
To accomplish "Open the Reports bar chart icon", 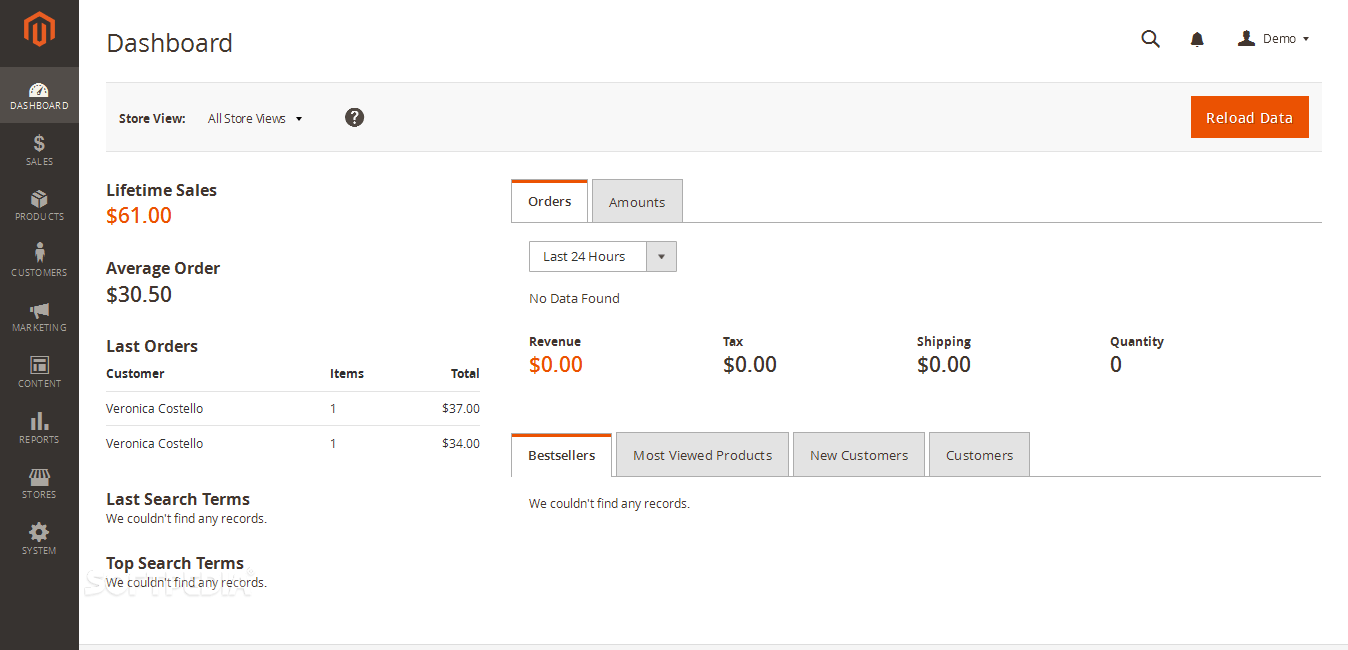I will [39, 421].
